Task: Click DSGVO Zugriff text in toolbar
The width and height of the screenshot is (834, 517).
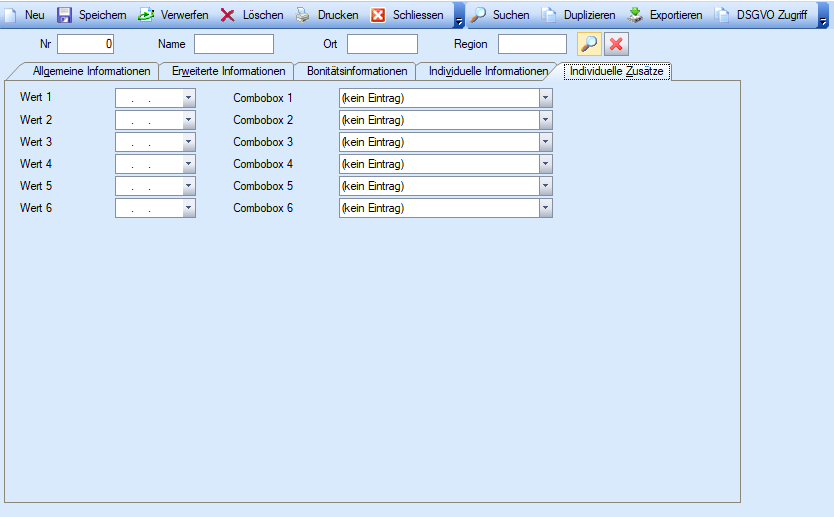Action: pos(772,15)
